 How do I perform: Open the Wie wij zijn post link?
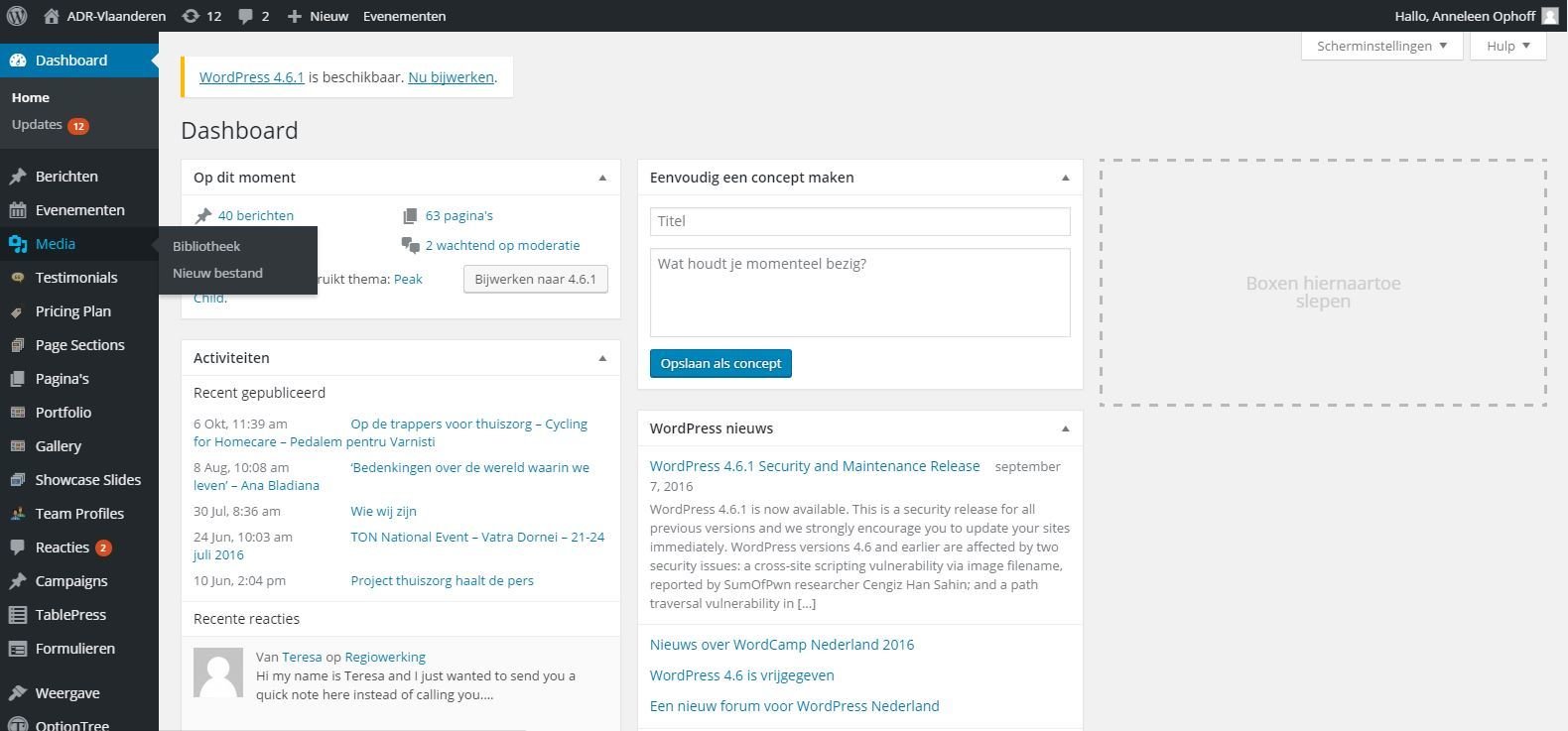[x=383, y=511]
